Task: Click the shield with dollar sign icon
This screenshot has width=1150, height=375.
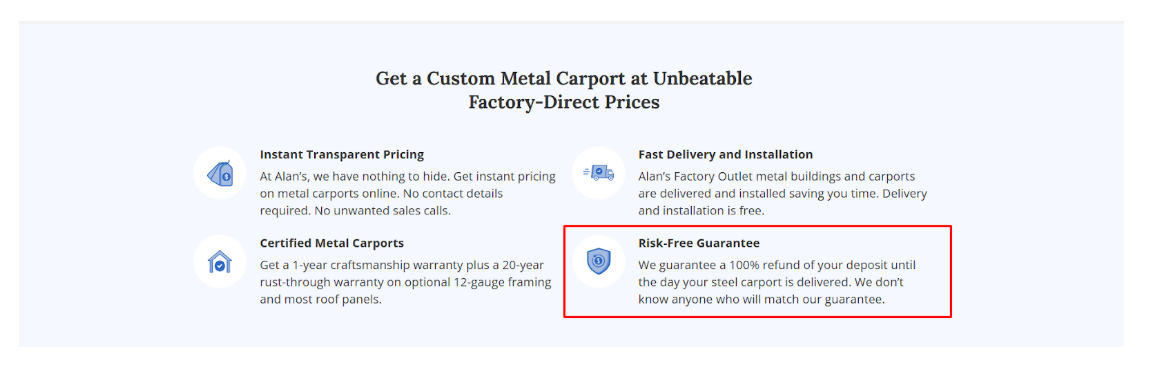Action: (598, 261)
